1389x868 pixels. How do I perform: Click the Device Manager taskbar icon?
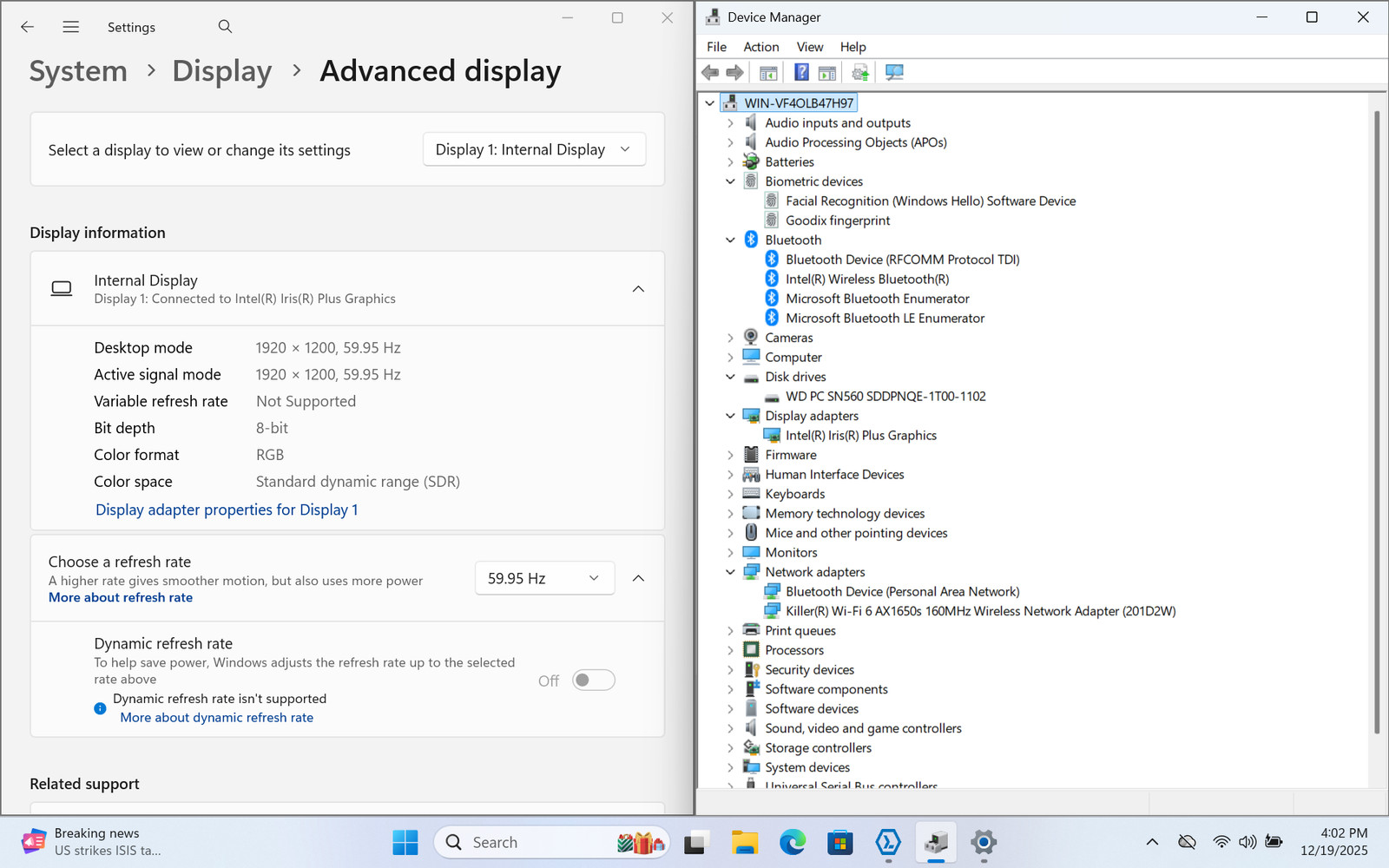[936, 842]
